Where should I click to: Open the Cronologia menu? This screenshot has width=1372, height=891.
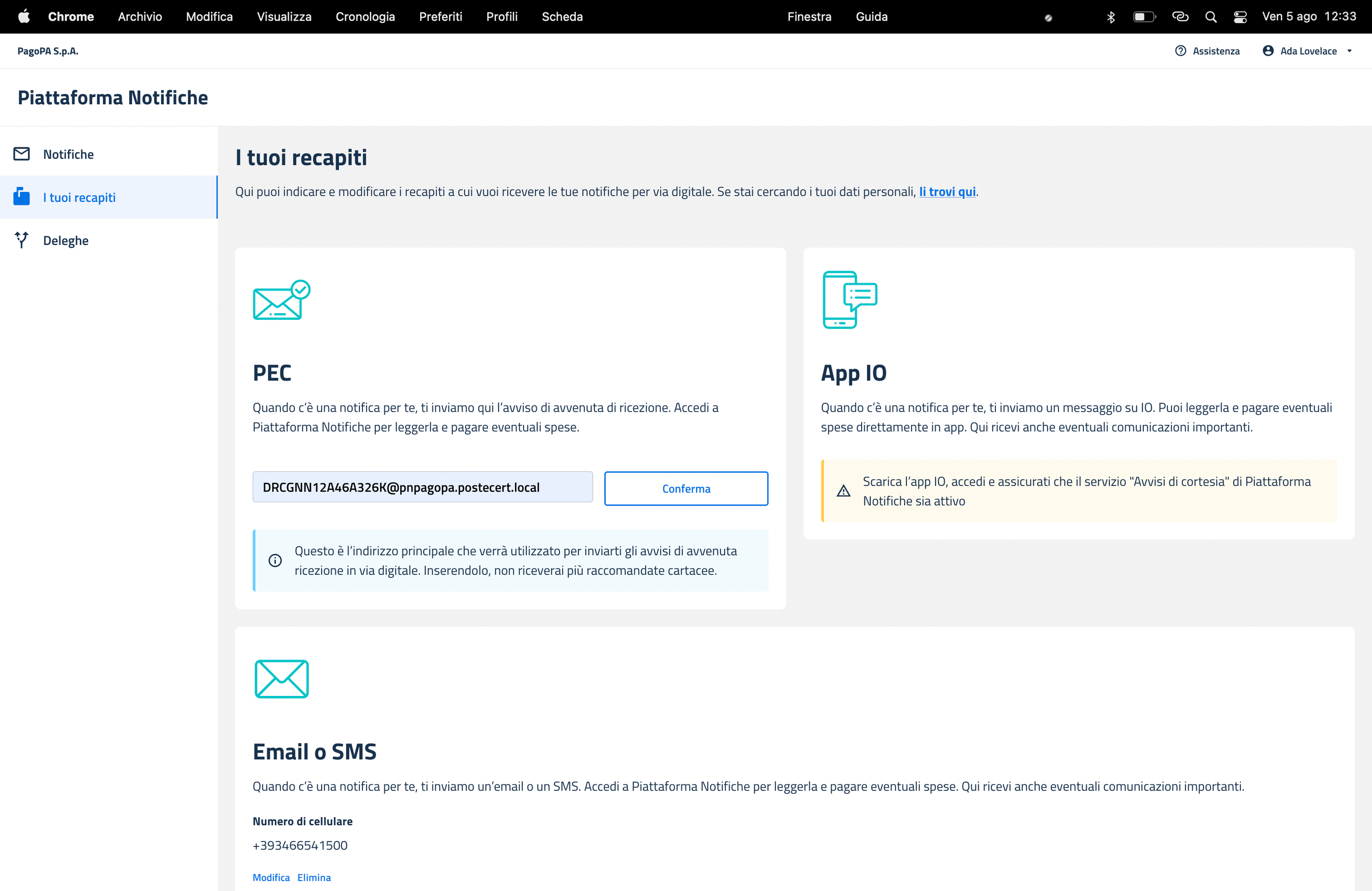pyautogui.click(x=365, y=17)
